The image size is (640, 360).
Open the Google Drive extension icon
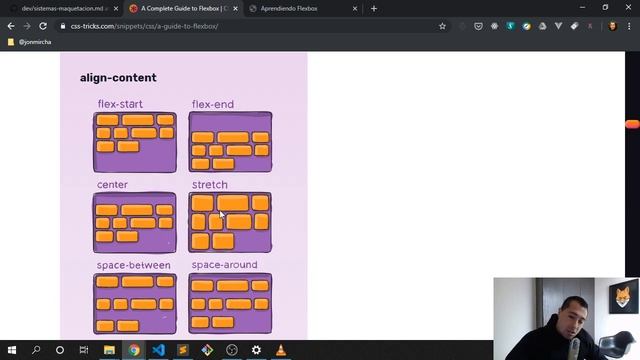point(542,26)
